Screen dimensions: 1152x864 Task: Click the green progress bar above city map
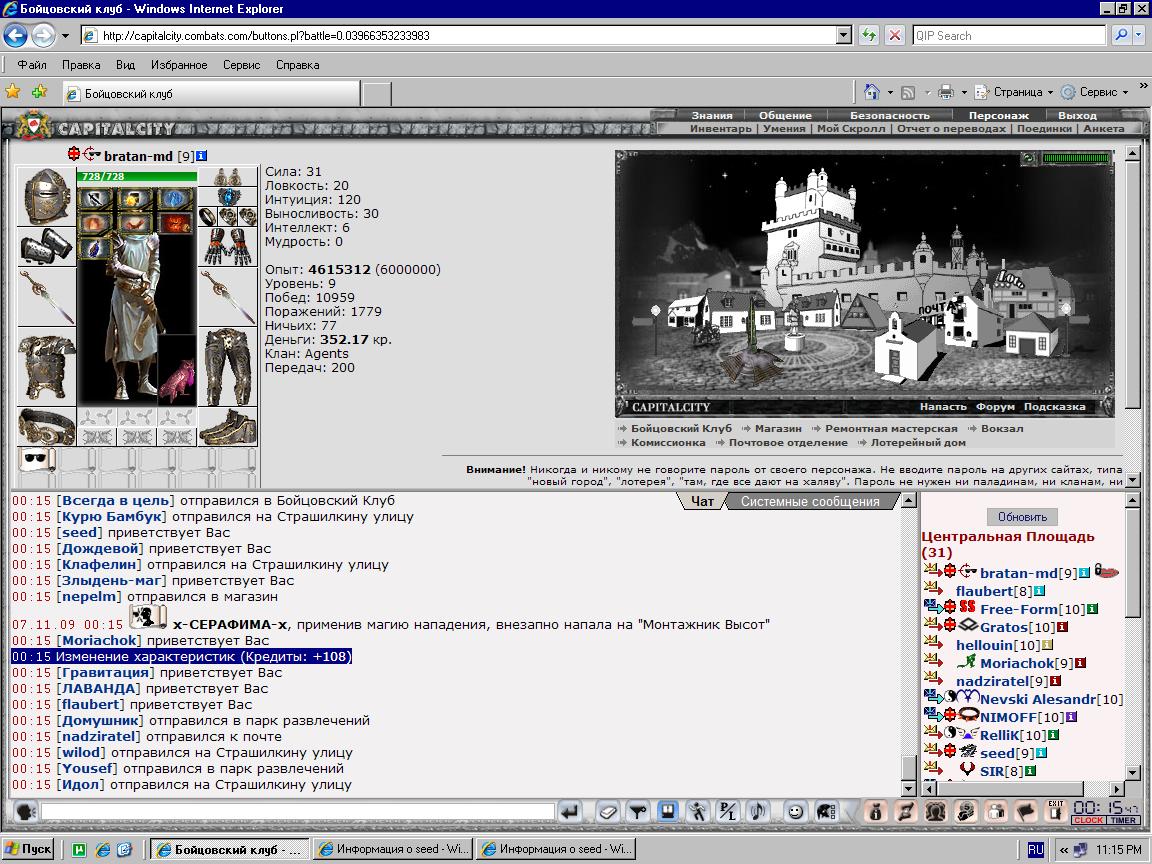tap(1076, 158)
